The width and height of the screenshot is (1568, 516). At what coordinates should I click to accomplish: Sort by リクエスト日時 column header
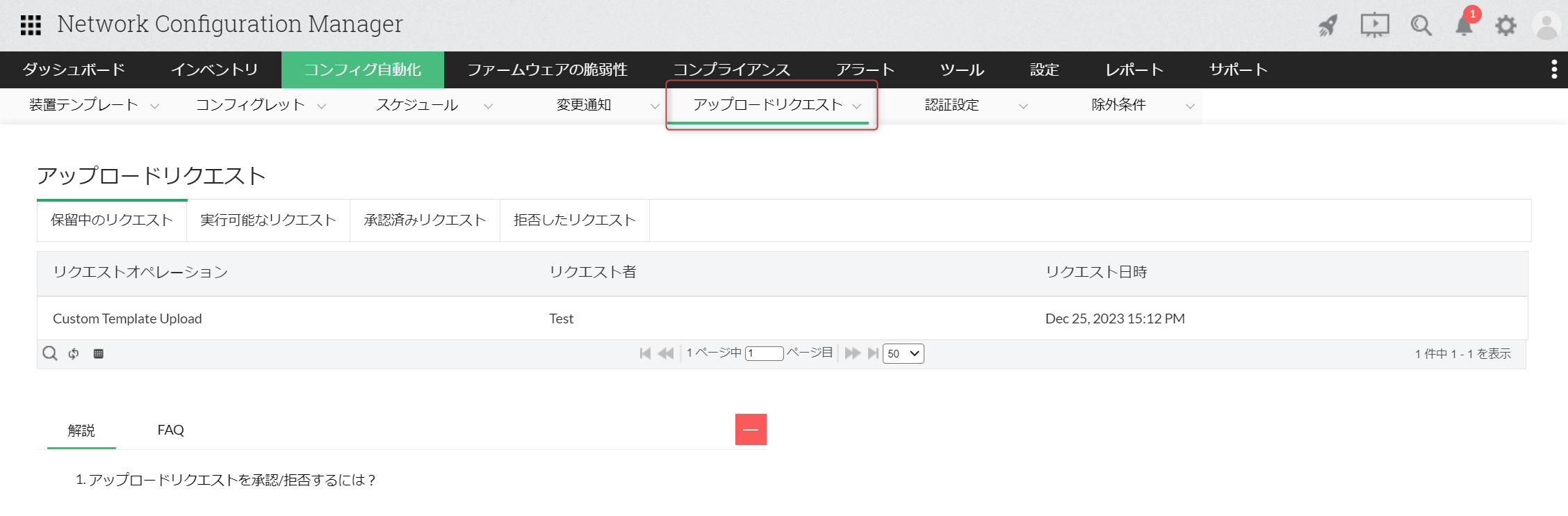(x=1096, y=272)
